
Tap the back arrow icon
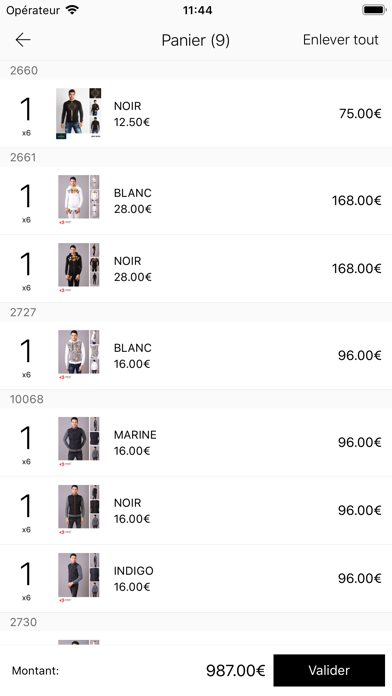[23, 40]
